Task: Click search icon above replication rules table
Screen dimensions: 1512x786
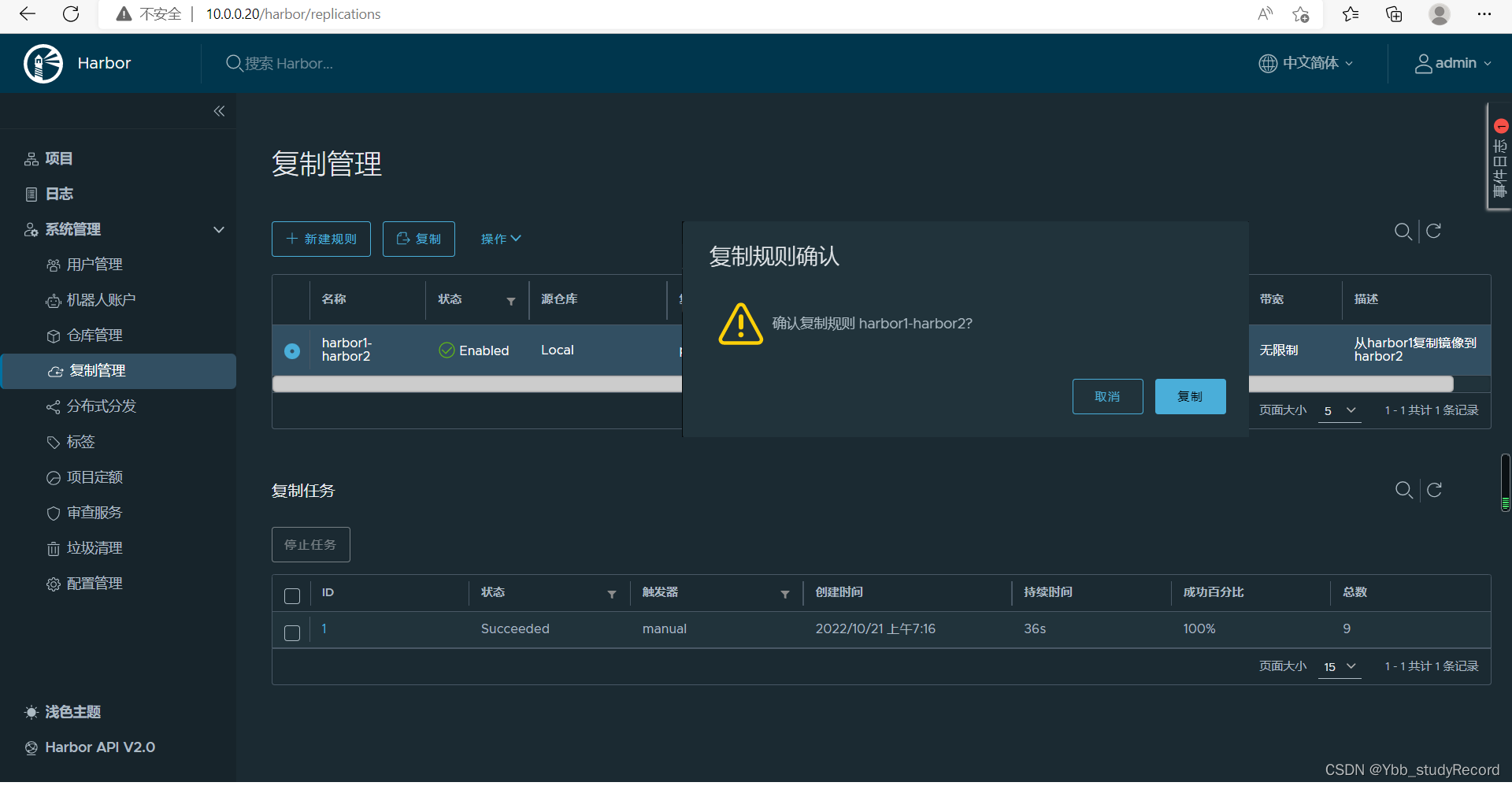Action: 1403,232
